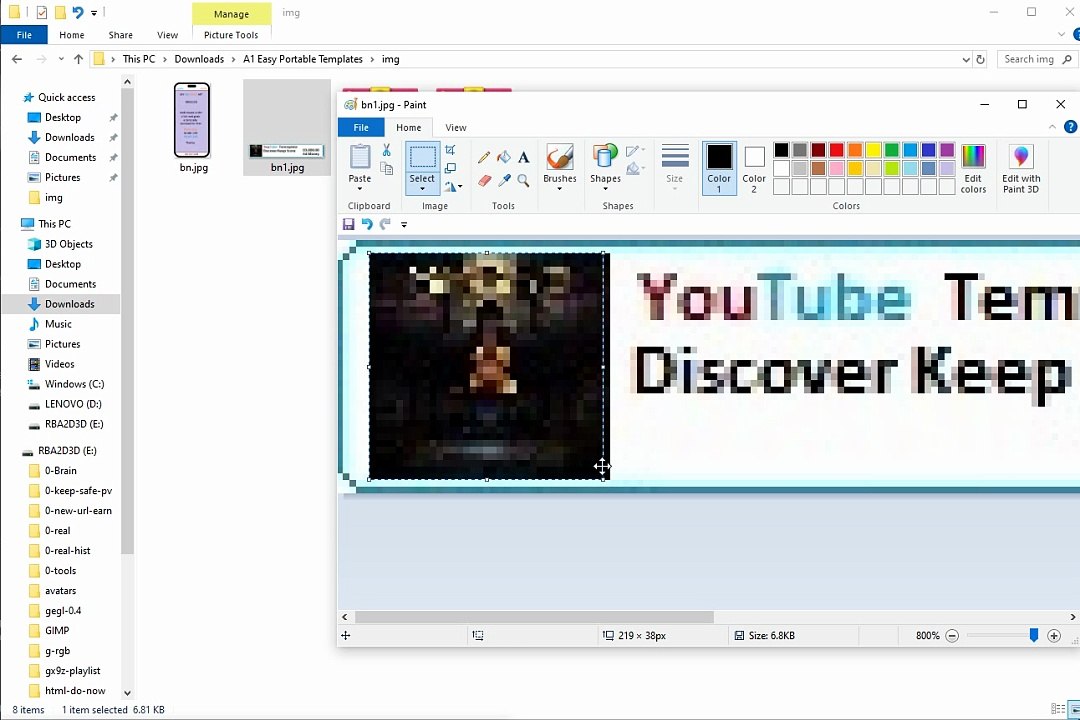The image size is (1080, 720).
Task: Open the Explorer File menu
Action: (x=24, y=34)
